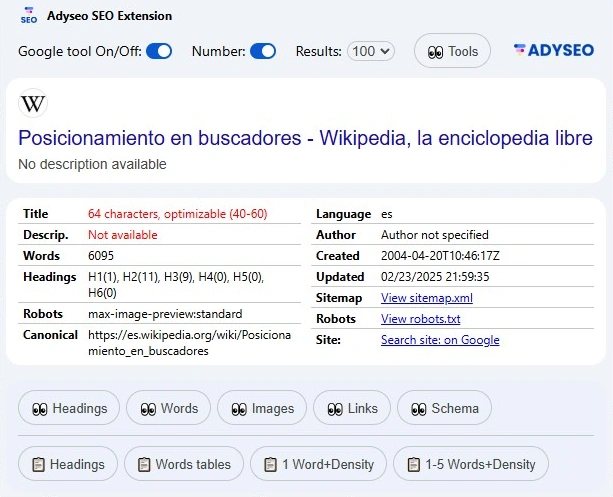Click the 1 Word+Density clipboard button
The width and height of the screenshot is (613, 497).
(318, 464)
